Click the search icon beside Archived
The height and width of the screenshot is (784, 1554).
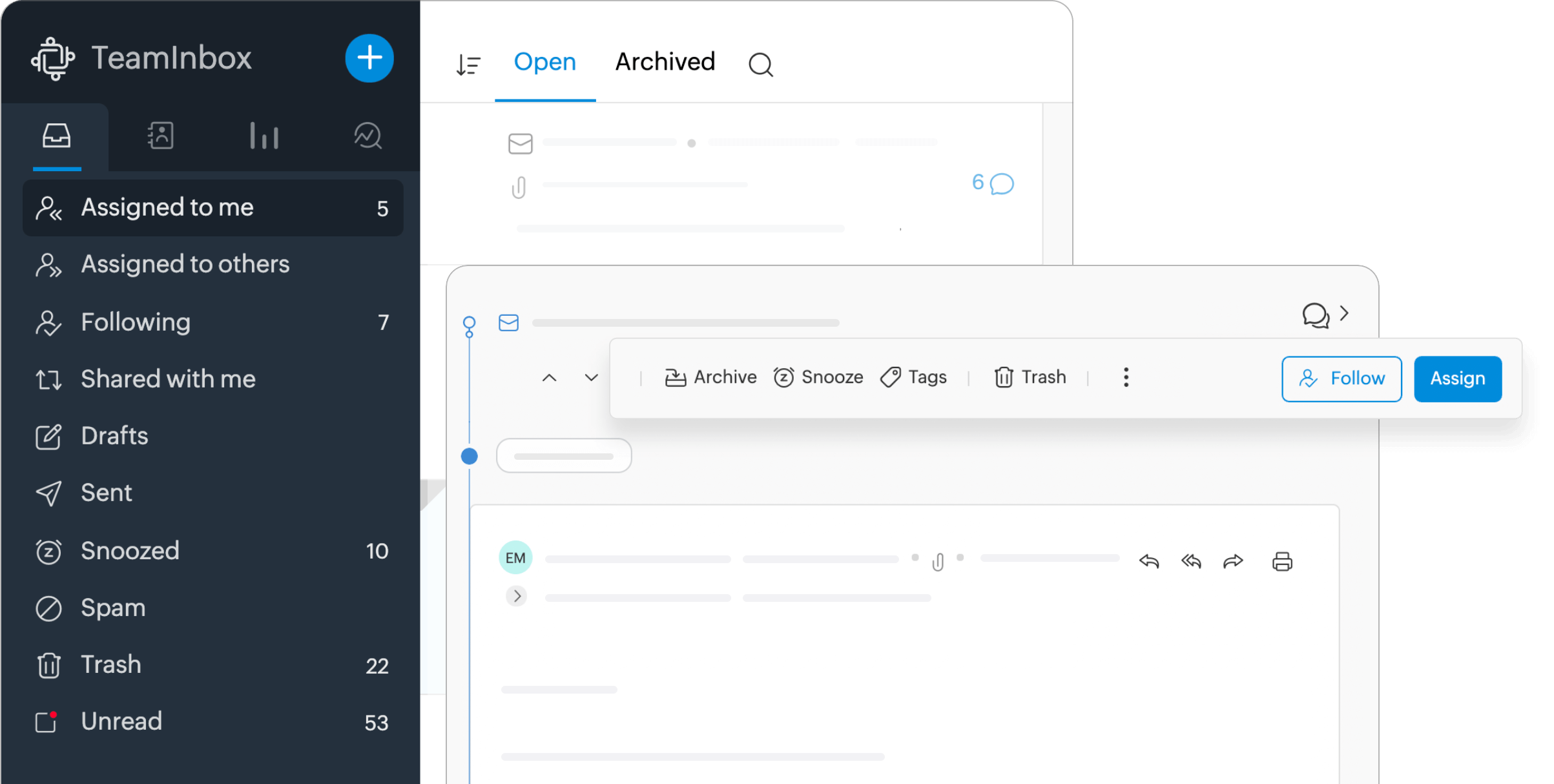point(760,65)
